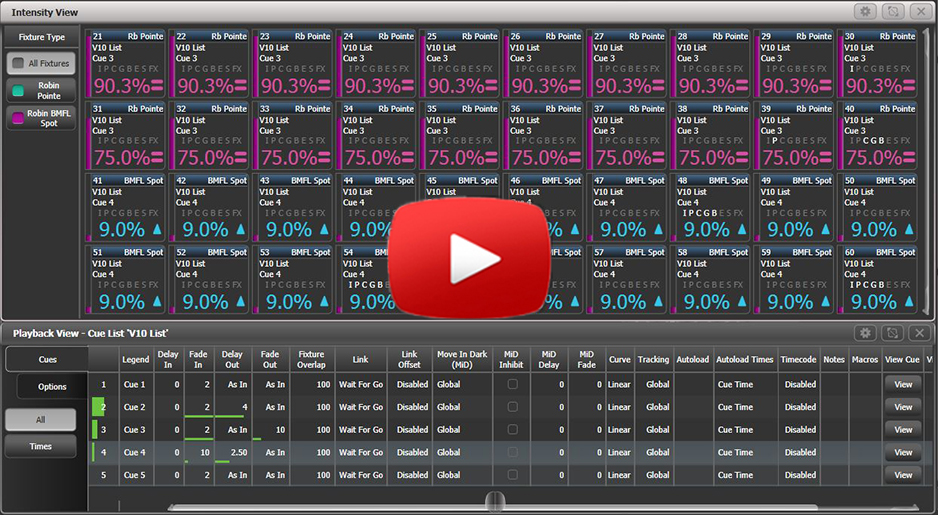
Task: Switch to the Cues tab
Action: [x=47, y=359]
